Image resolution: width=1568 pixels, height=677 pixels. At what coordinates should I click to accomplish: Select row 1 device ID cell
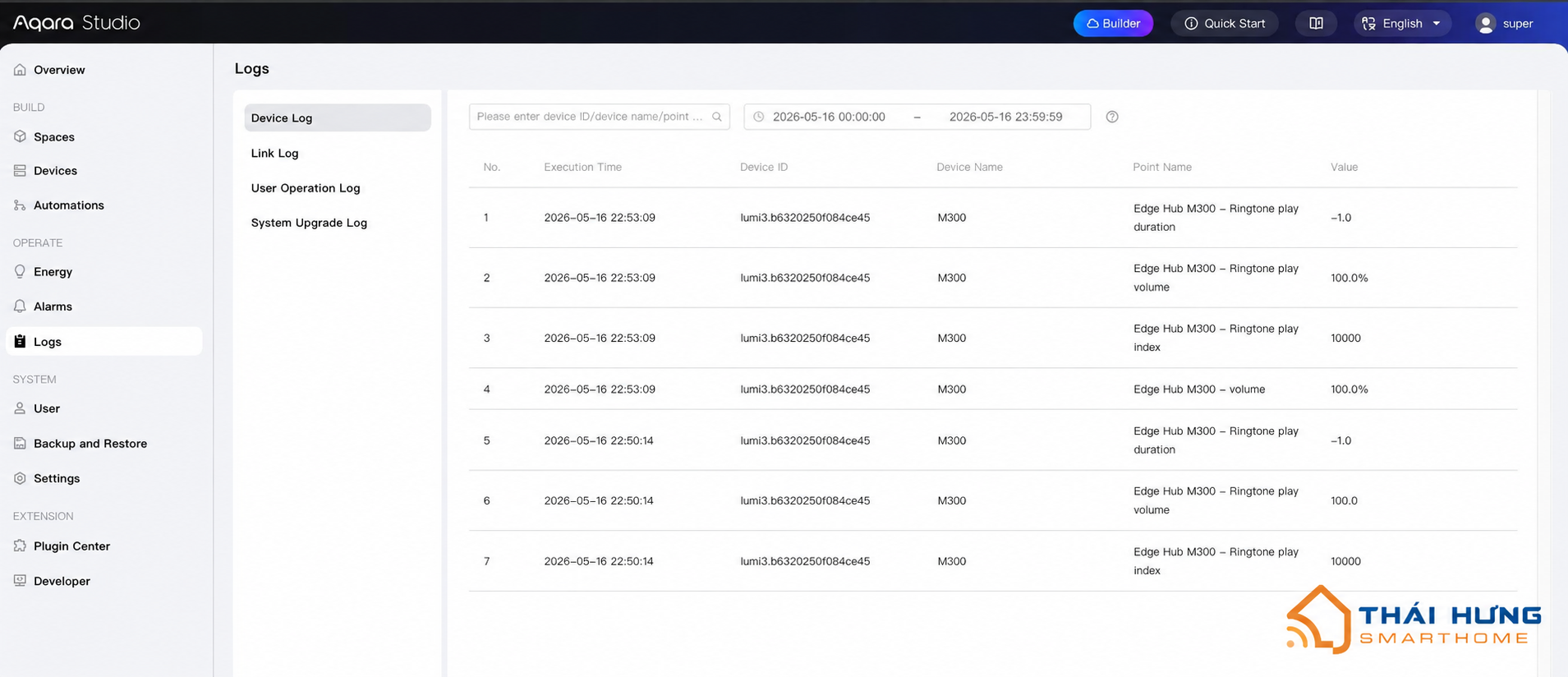pyautogui.click(x=805, y=218)
